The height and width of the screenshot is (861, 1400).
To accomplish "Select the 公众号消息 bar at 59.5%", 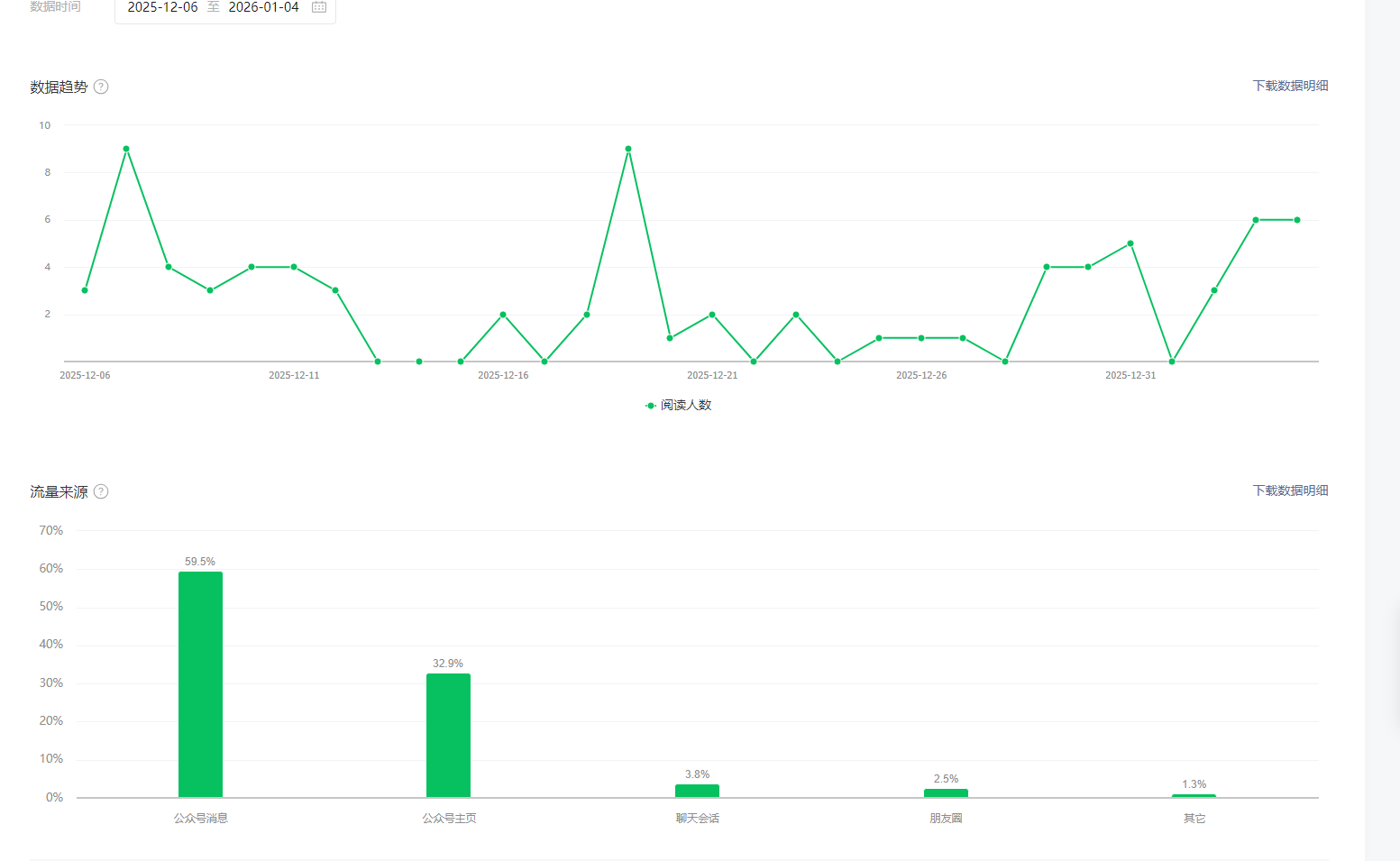I will (x=200, y=684).
